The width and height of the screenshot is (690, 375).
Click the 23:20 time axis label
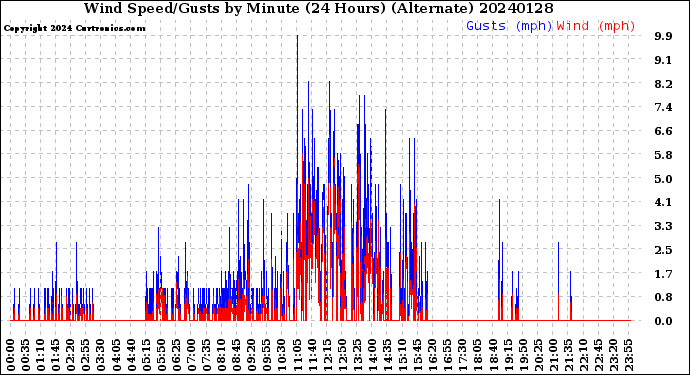pyautogui.click(x=613, y=354)
